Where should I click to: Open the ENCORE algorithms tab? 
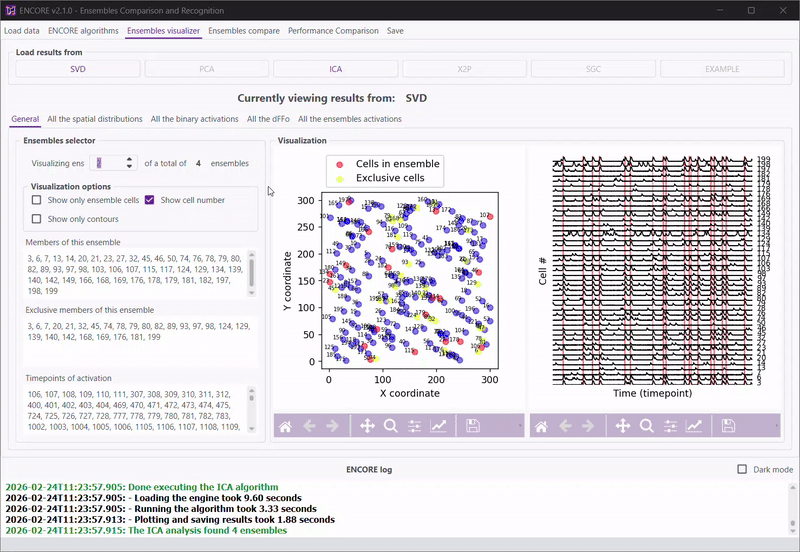click(83, 31)
